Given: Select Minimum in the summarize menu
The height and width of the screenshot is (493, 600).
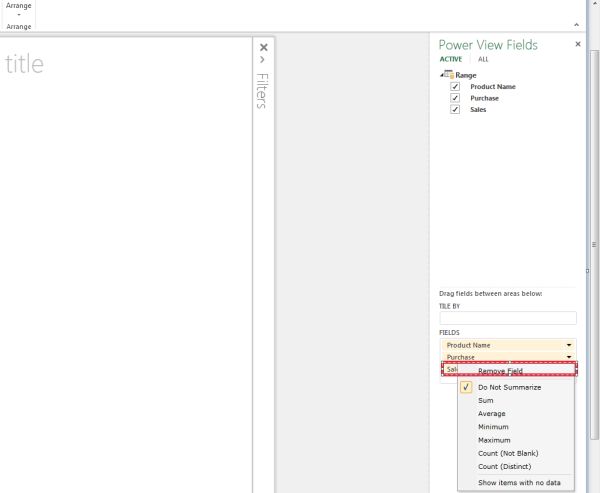Looking at the screenshot, I should click(x=493, y=427).
